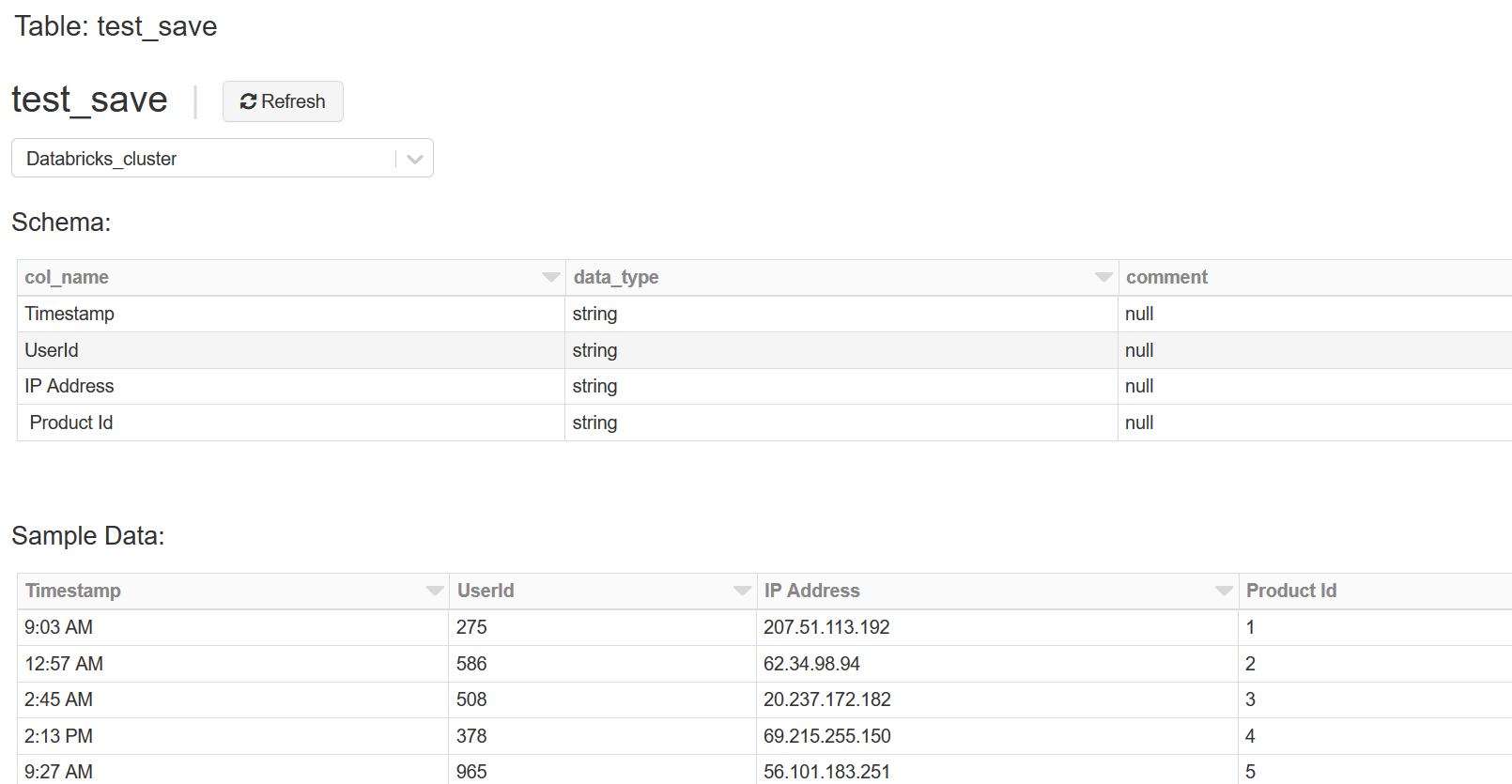The image size is (1512, 784).
Task: Click IP address 56.101.183.251
Action: point(826,772)
